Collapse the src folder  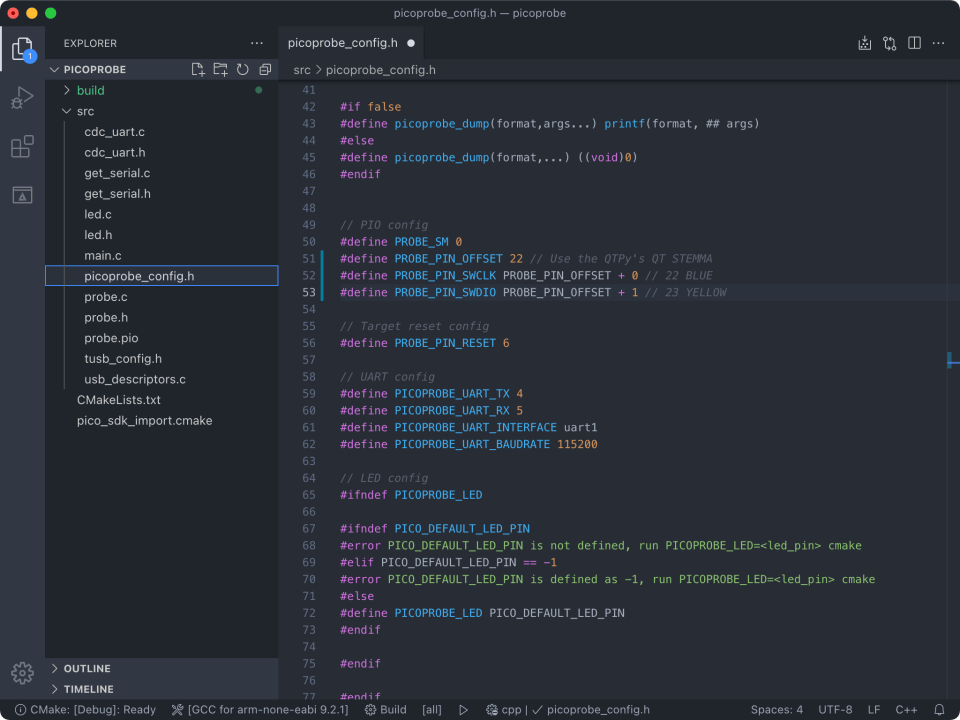pos(85,111)
